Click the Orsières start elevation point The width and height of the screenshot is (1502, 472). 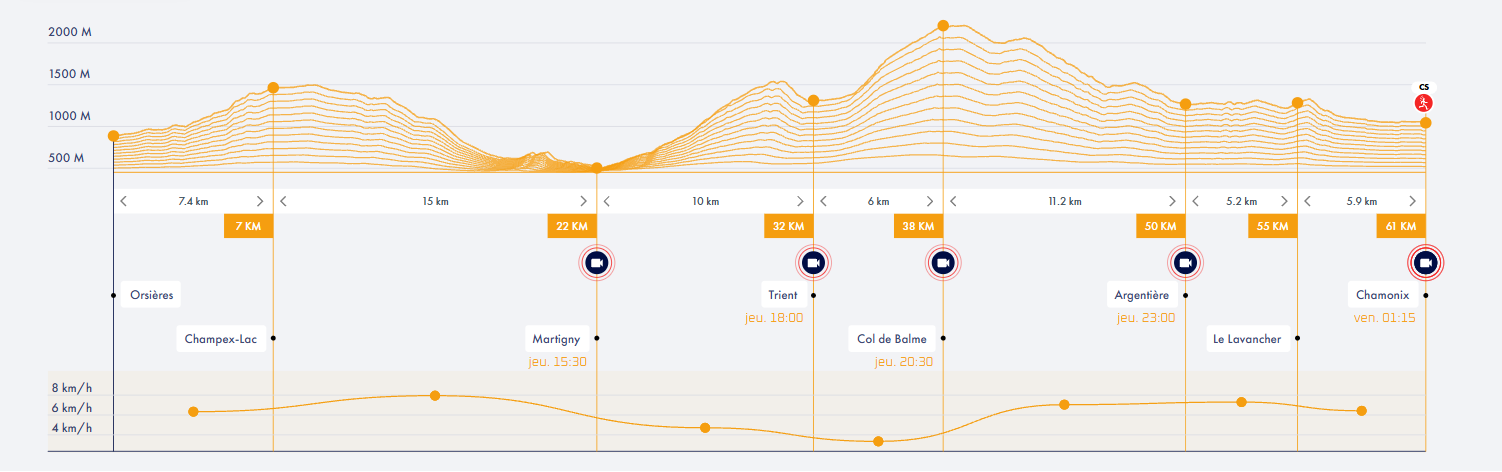pyautogui.click(x=113, y=136)
